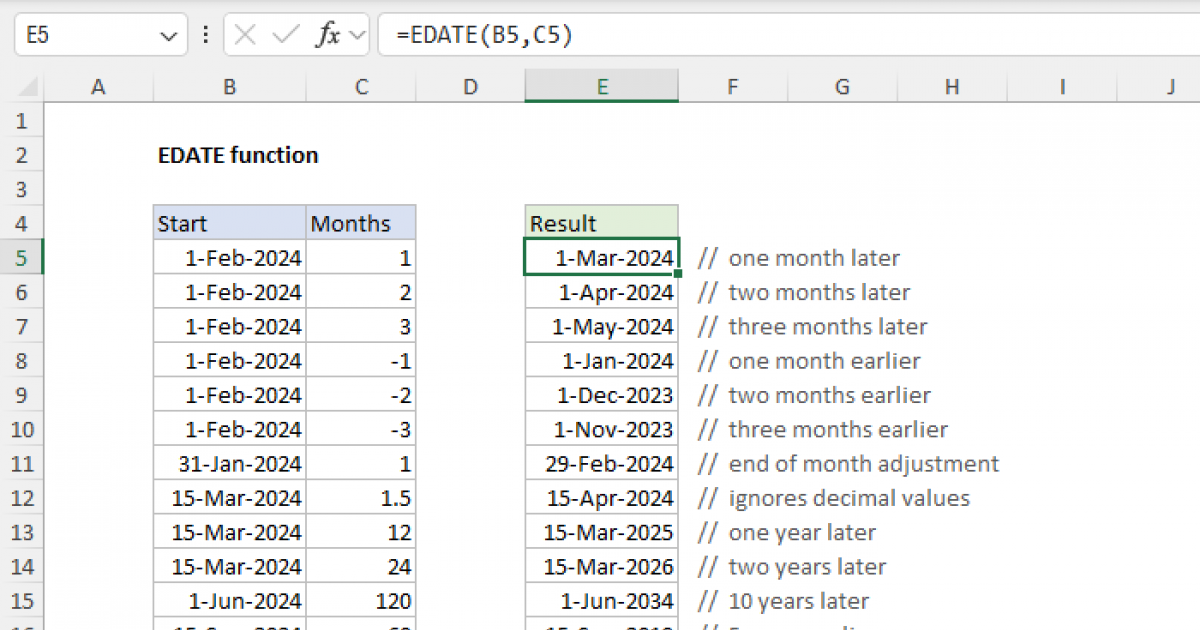Select column B header
Image resolution: width=1200 pixels, height=630 pixels.
[229, 87]
